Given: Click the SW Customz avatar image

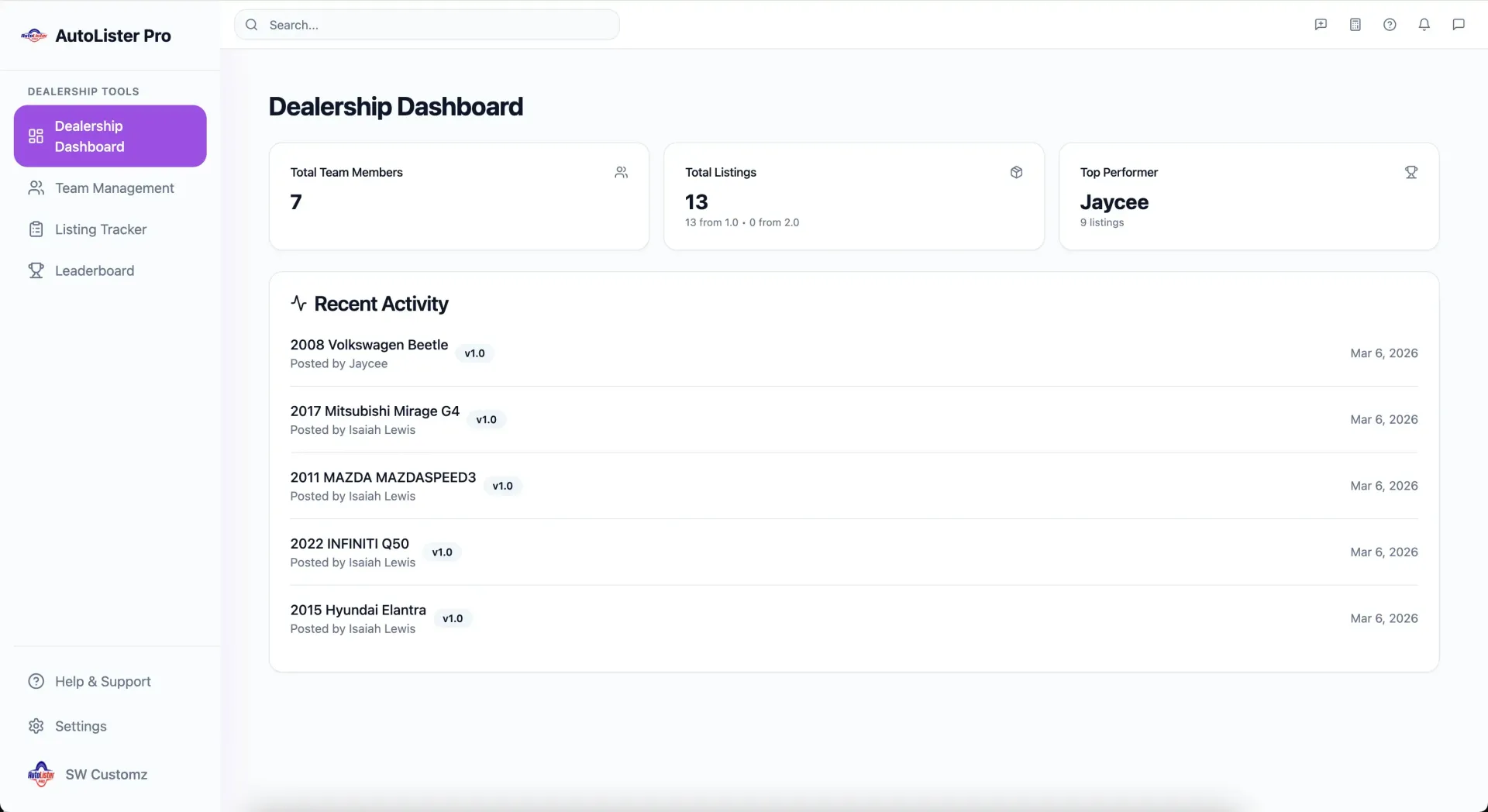Looking at the screenshot, I should (41, 774).
